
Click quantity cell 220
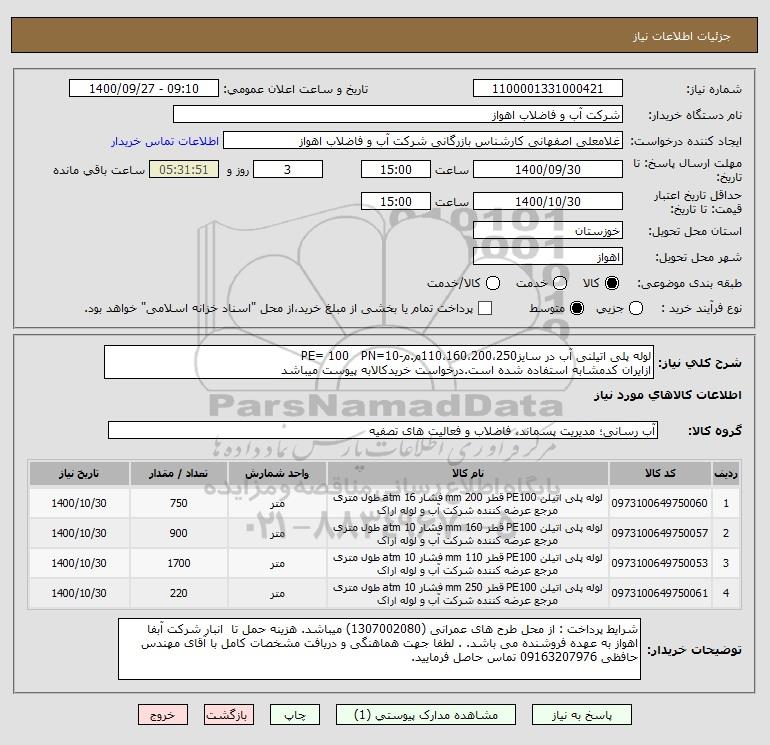(179, 593)
